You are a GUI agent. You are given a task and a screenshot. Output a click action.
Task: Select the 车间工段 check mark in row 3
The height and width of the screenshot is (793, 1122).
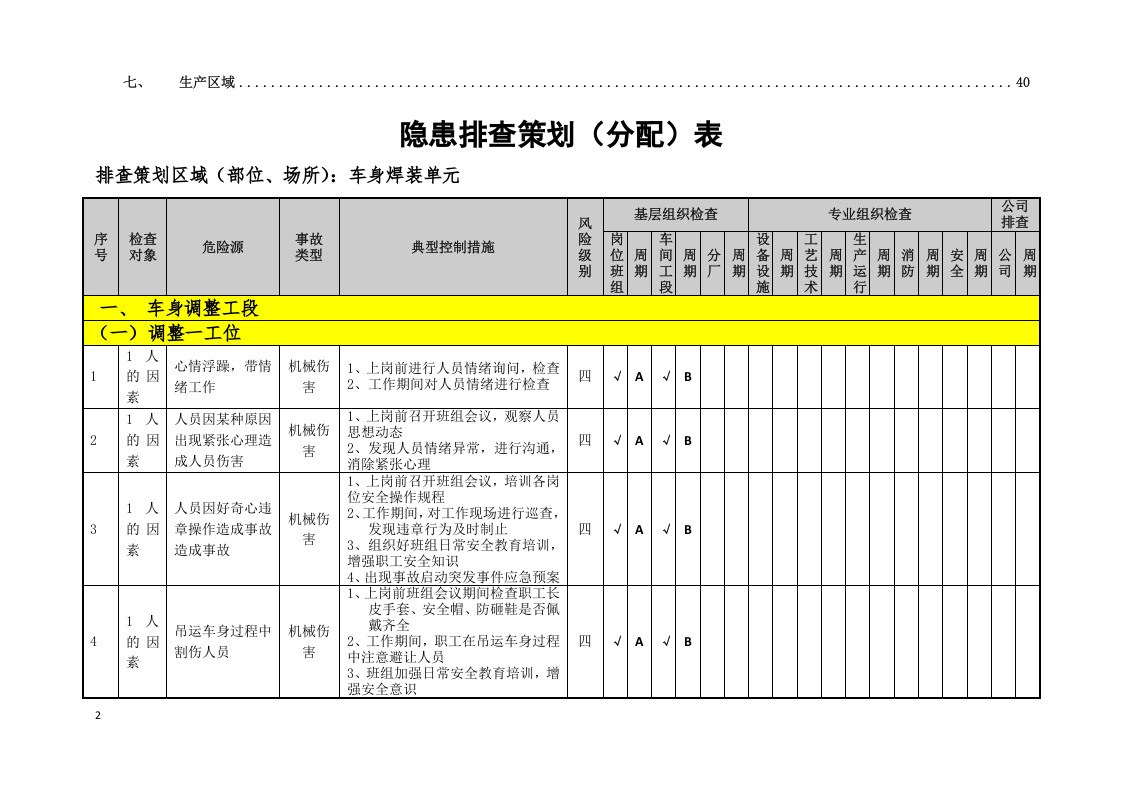click(x=665, y=529)
